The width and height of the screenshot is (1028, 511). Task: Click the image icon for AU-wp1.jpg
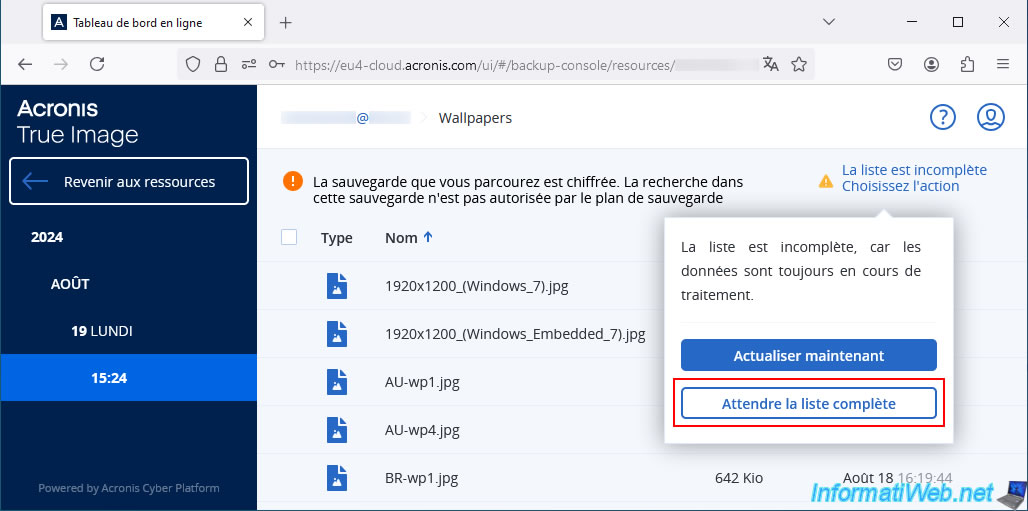click(x=337, y=382)
